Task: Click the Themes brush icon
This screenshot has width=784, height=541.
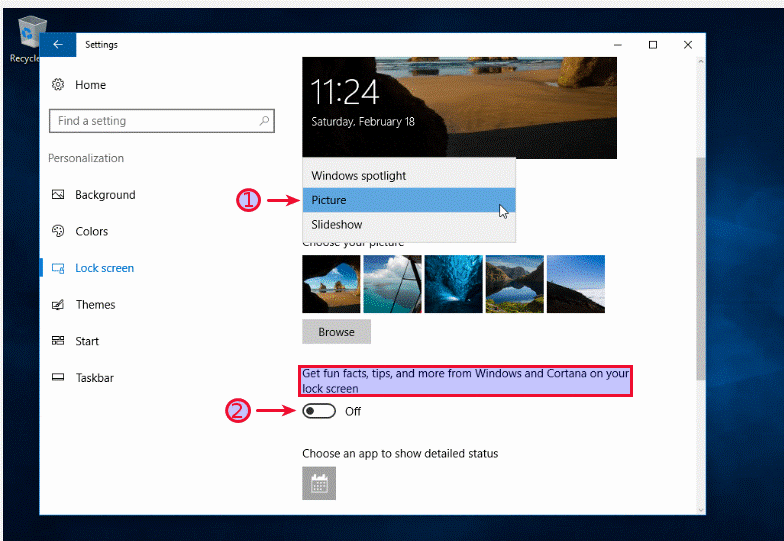Action: pyautogui.click(x=58, y=304)
